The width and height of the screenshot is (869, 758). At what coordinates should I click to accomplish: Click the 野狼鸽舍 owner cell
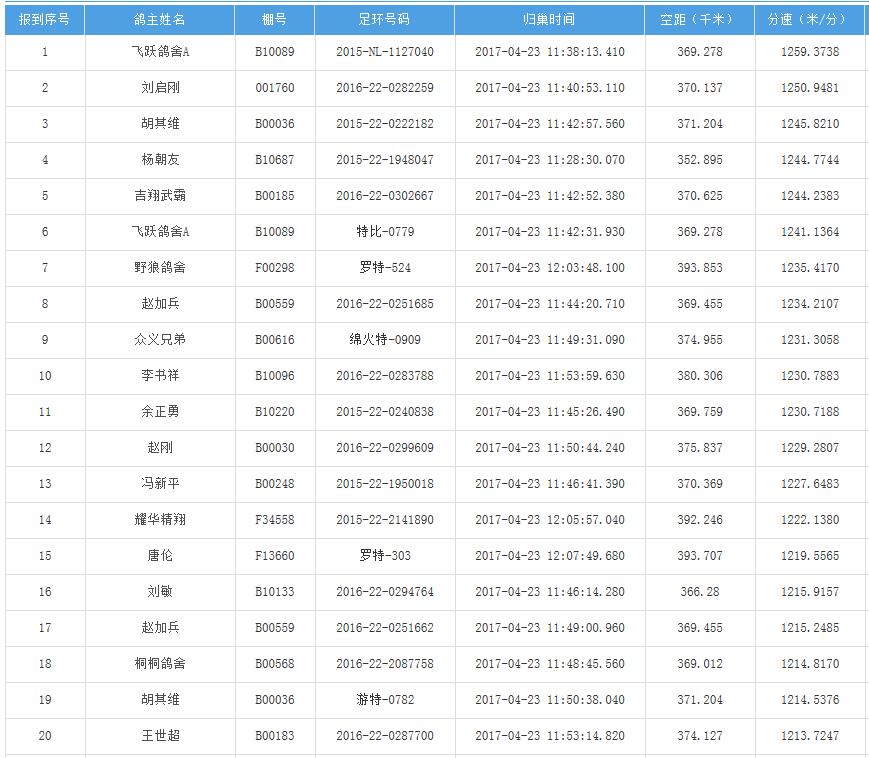[160, 268]
